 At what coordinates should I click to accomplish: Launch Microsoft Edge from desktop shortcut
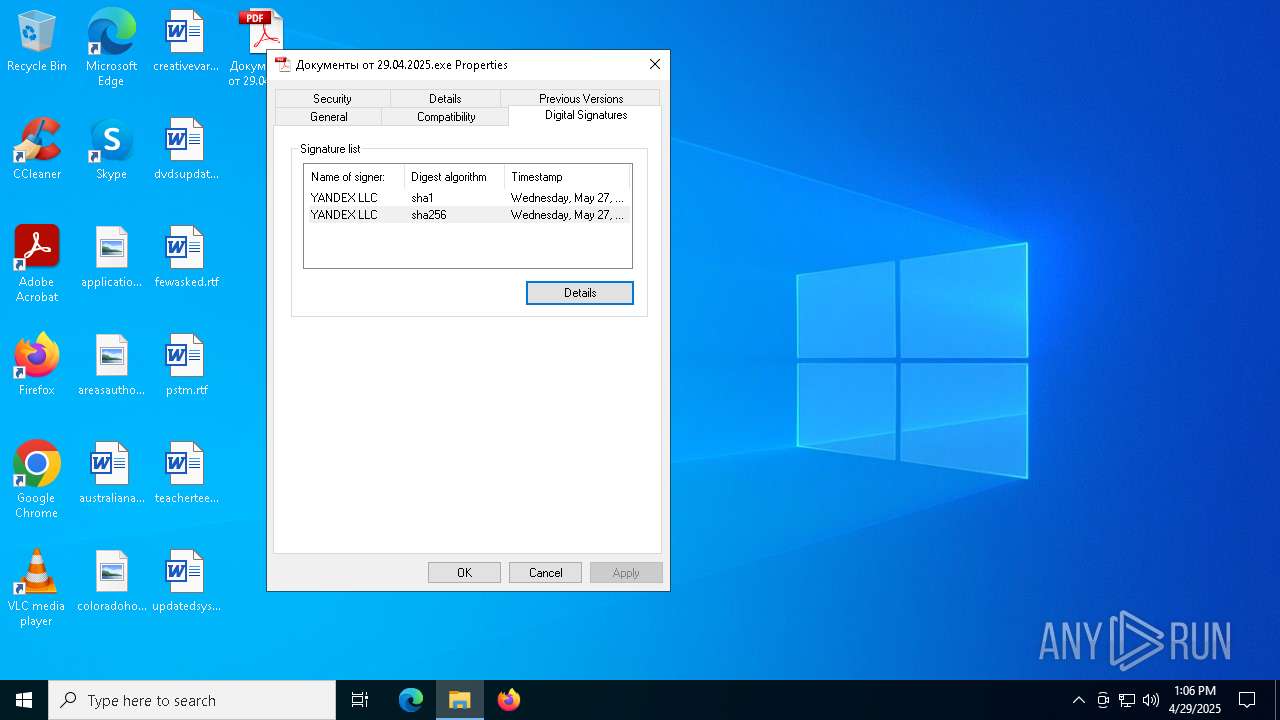pyautogui.click(x=111, y=47)
